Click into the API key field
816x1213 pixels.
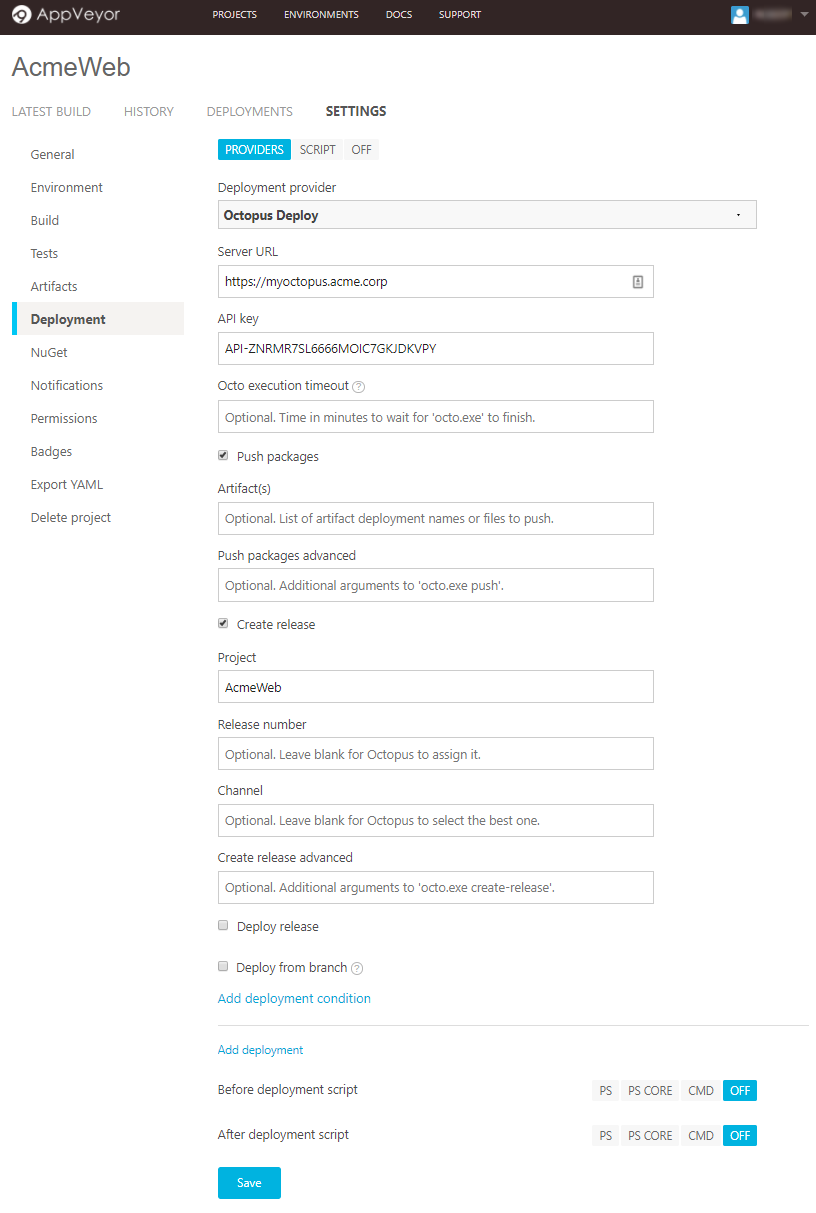coord(435,349)
